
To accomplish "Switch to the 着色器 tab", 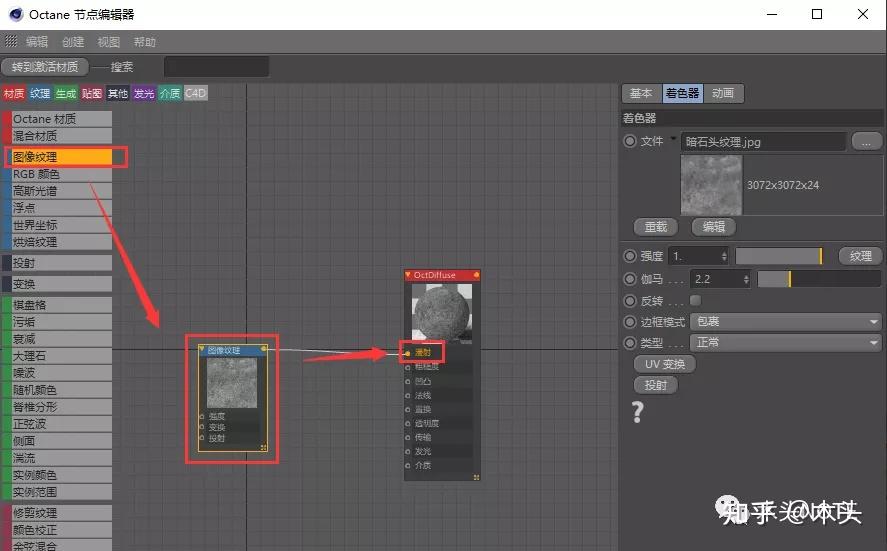I will [x=682, y=93].
